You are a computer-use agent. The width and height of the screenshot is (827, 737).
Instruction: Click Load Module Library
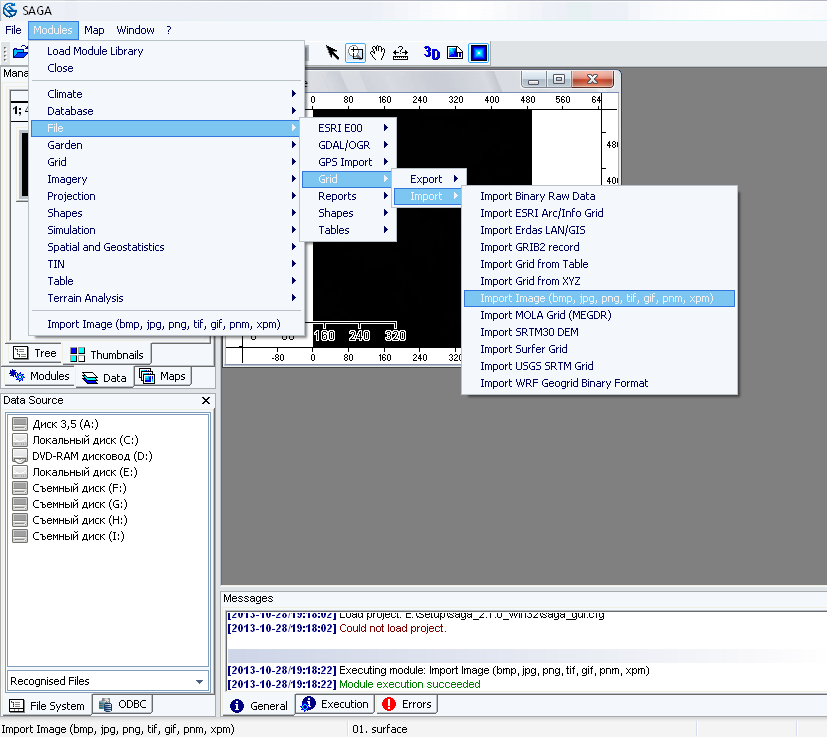[95, 51]
